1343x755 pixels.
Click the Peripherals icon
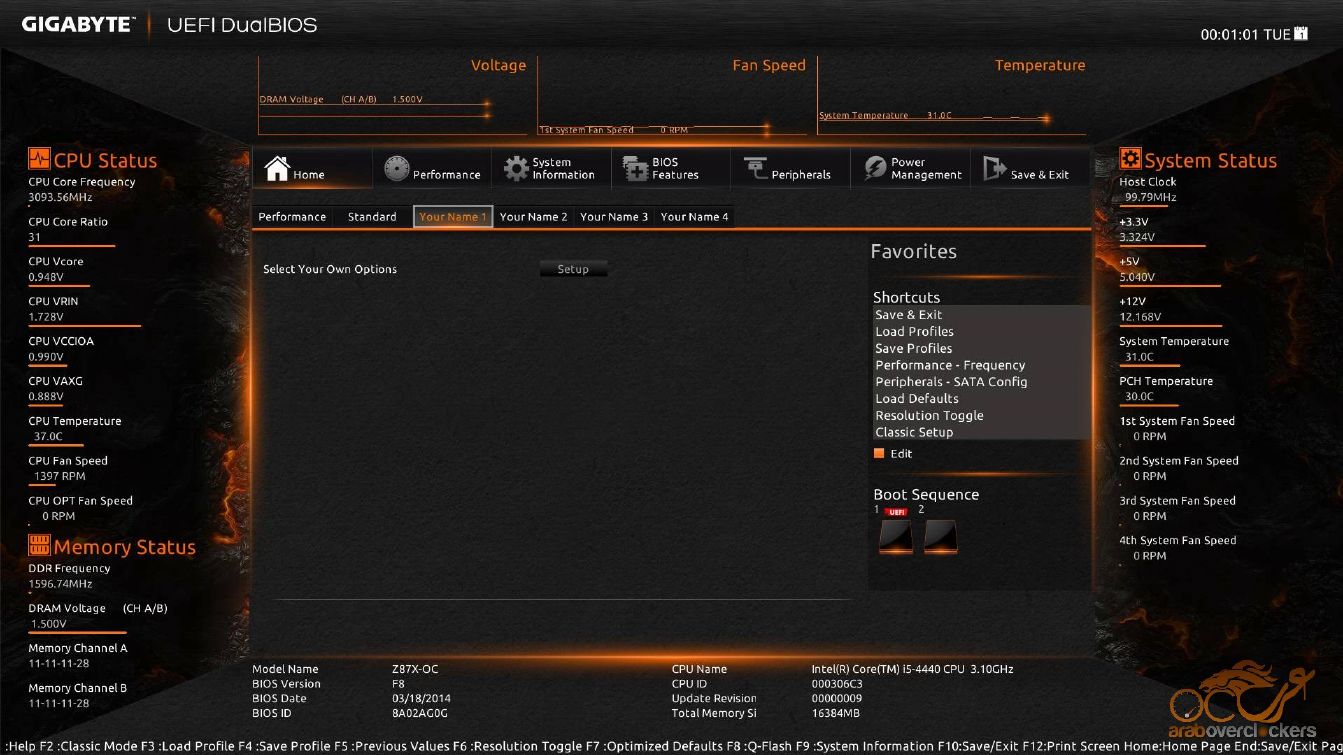755,169
